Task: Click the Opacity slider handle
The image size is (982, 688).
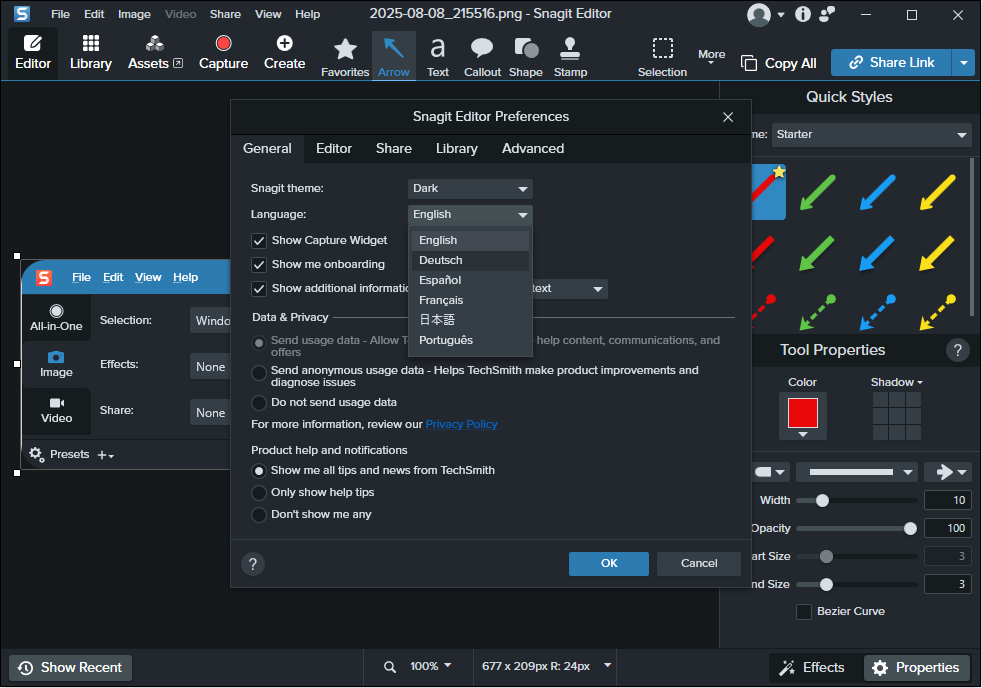Action: coord(911,529)
